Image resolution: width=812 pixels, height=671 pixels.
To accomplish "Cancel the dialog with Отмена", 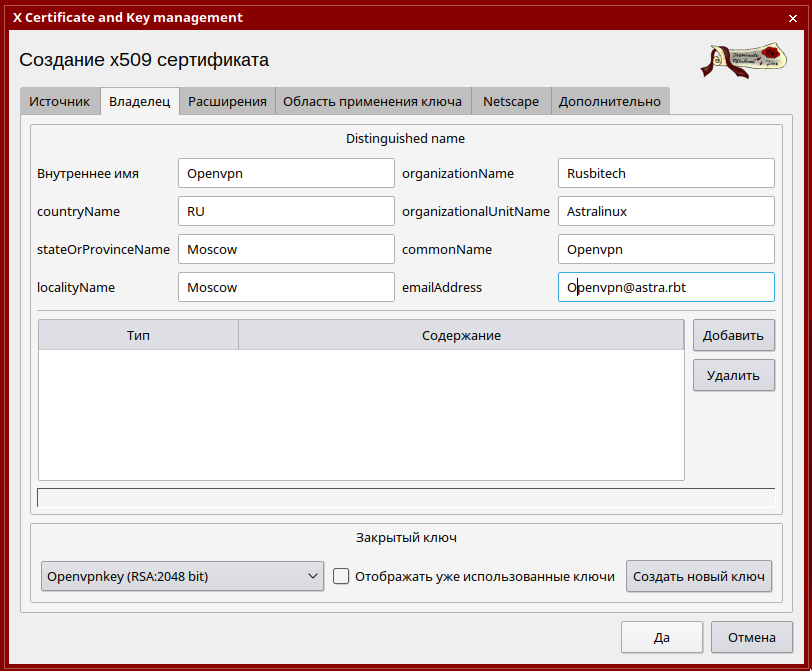I will coord(751,637).
